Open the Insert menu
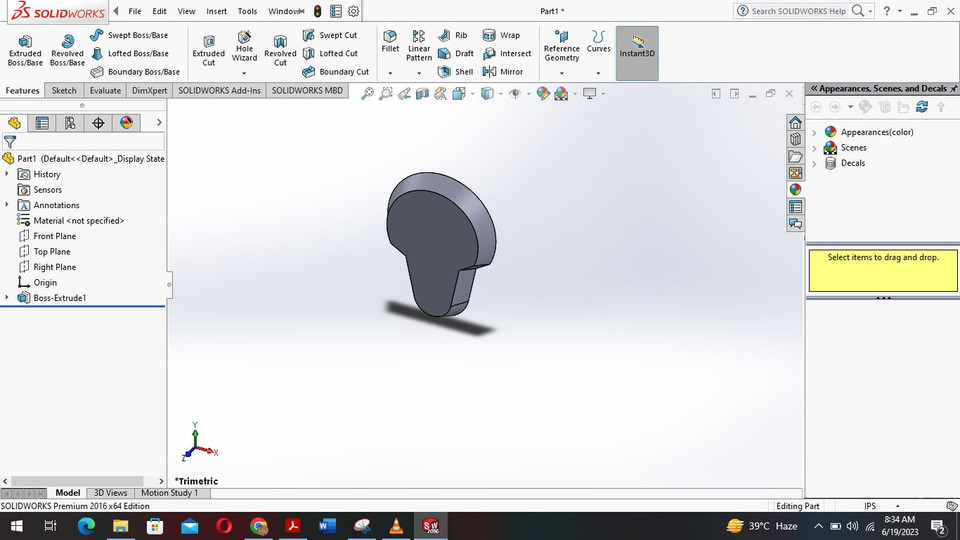Viewport: 960px width, 540px height. 216,11
